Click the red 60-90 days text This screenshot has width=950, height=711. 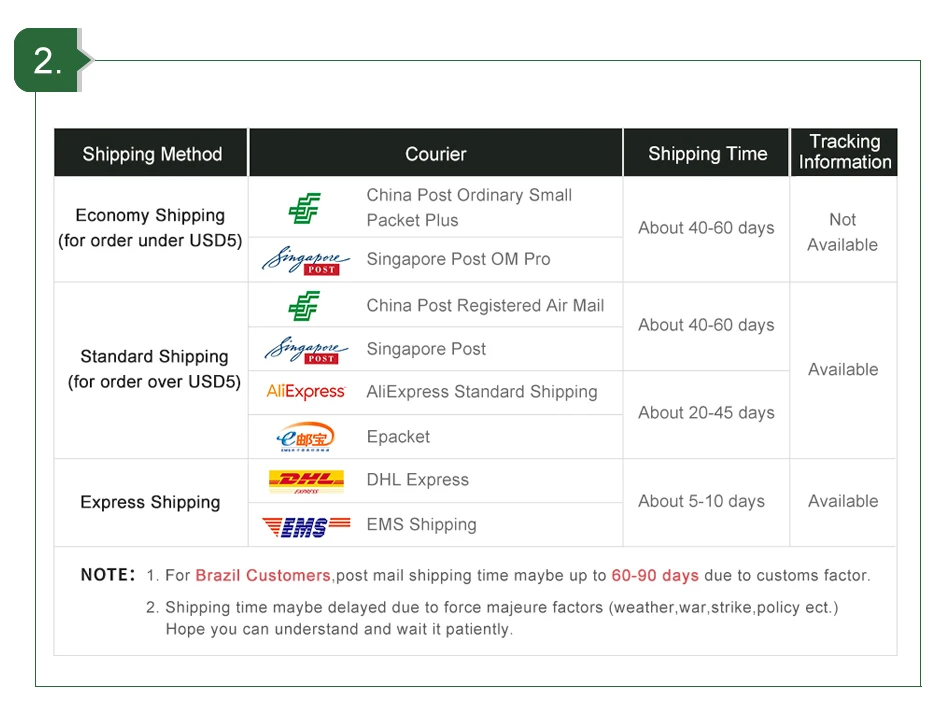[655, 575]
